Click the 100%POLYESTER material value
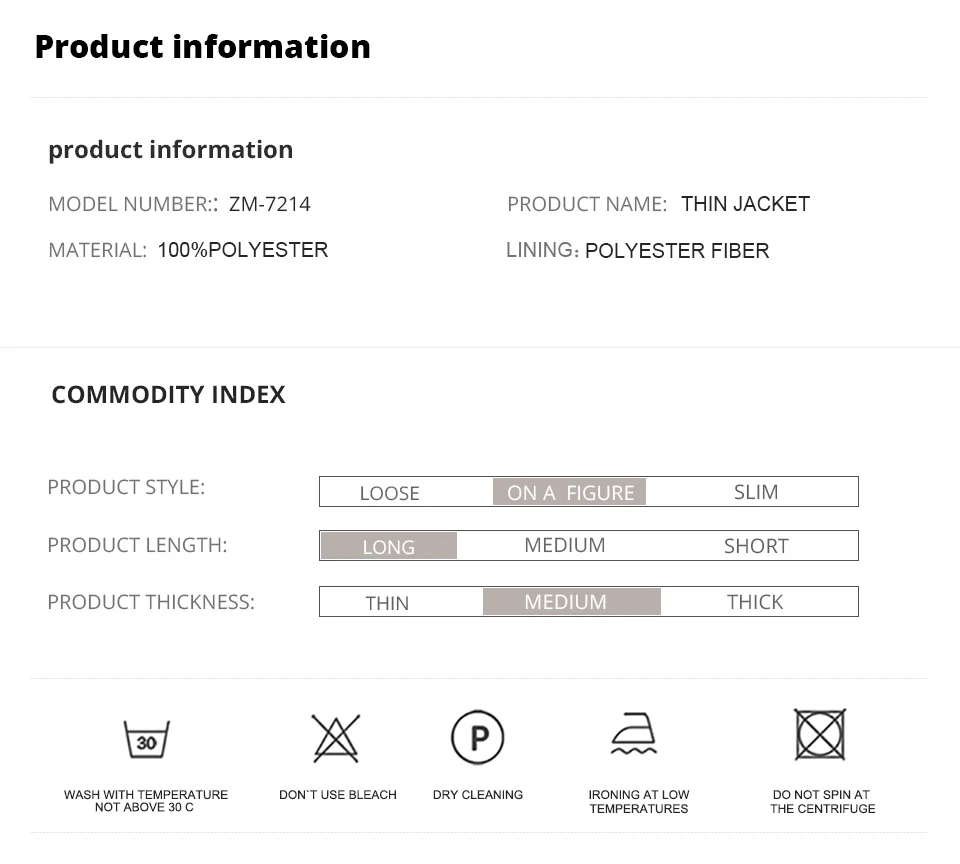The height and width of the screenshot is (864, 960). pyautogui.click(x=242, y=250)
